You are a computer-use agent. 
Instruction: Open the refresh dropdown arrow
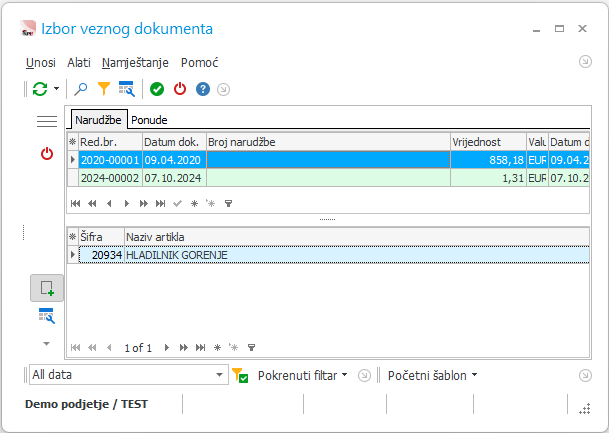click(x=56, y=89)
